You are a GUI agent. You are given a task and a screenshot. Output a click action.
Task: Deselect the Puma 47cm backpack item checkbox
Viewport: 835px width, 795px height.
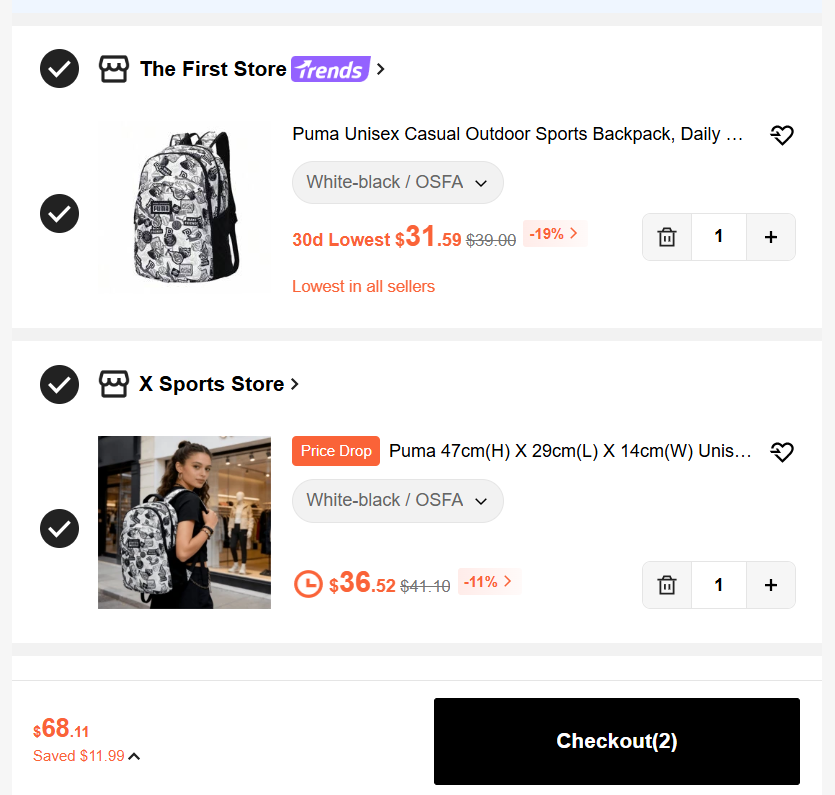tap(60, 528)
